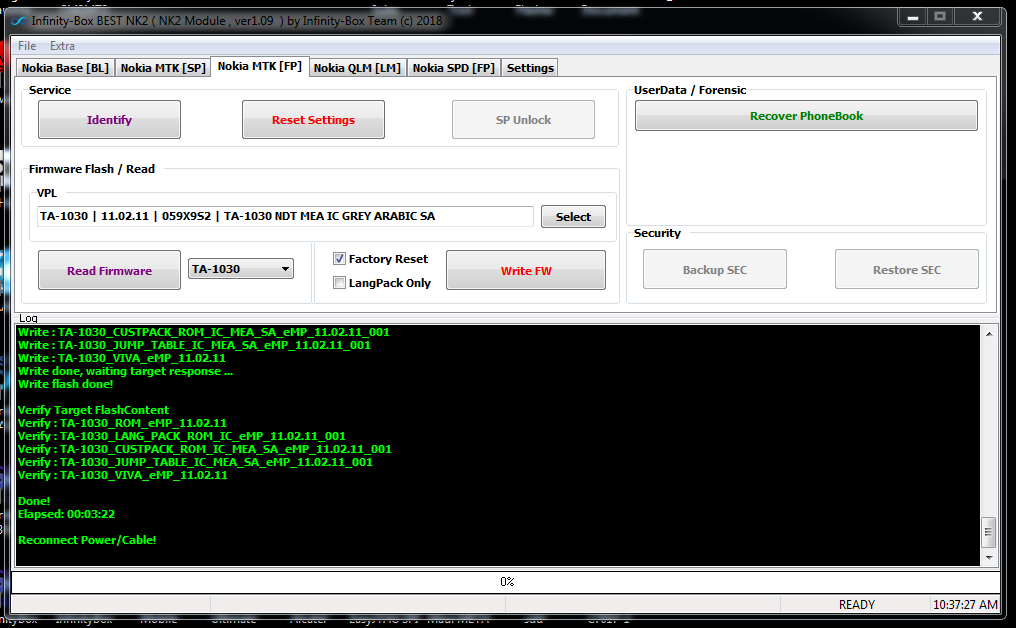The image size is (1016, 628).
Task: Open the Extra menu
Action: click(x=62, y=46)
